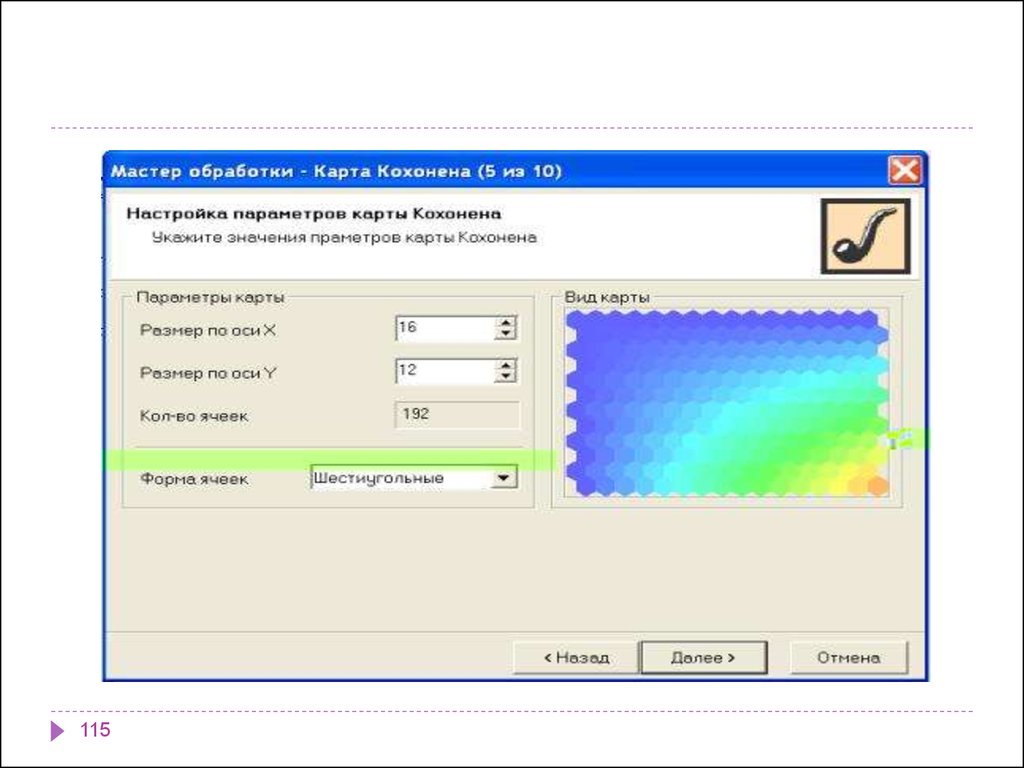1024x768 pixels.
Task: Click the slide page number 115
Action: pyautogui.click(x=95, y=731)
